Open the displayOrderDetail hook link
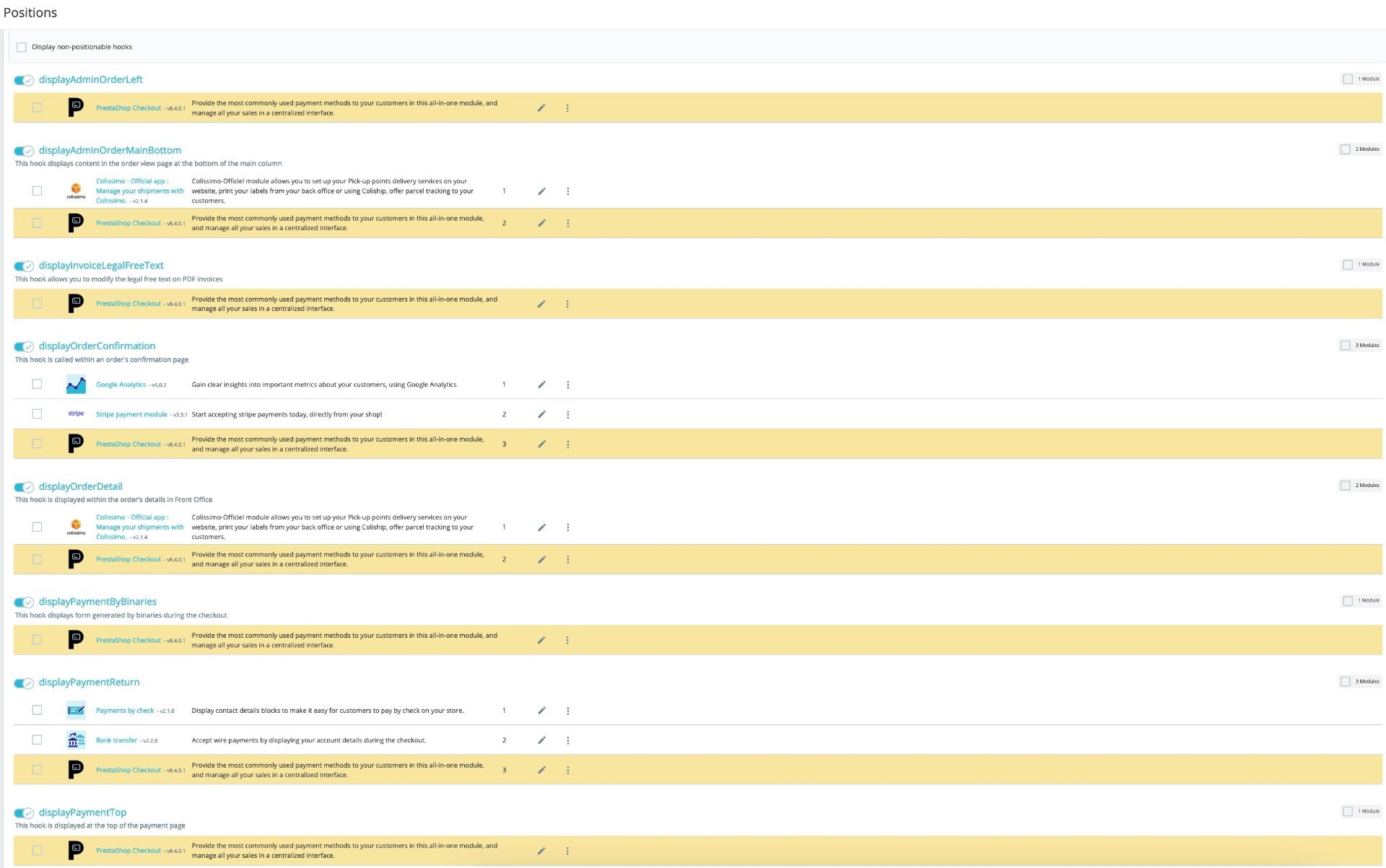This screenshot has height=868, width=1386. [x=80, y=486]
